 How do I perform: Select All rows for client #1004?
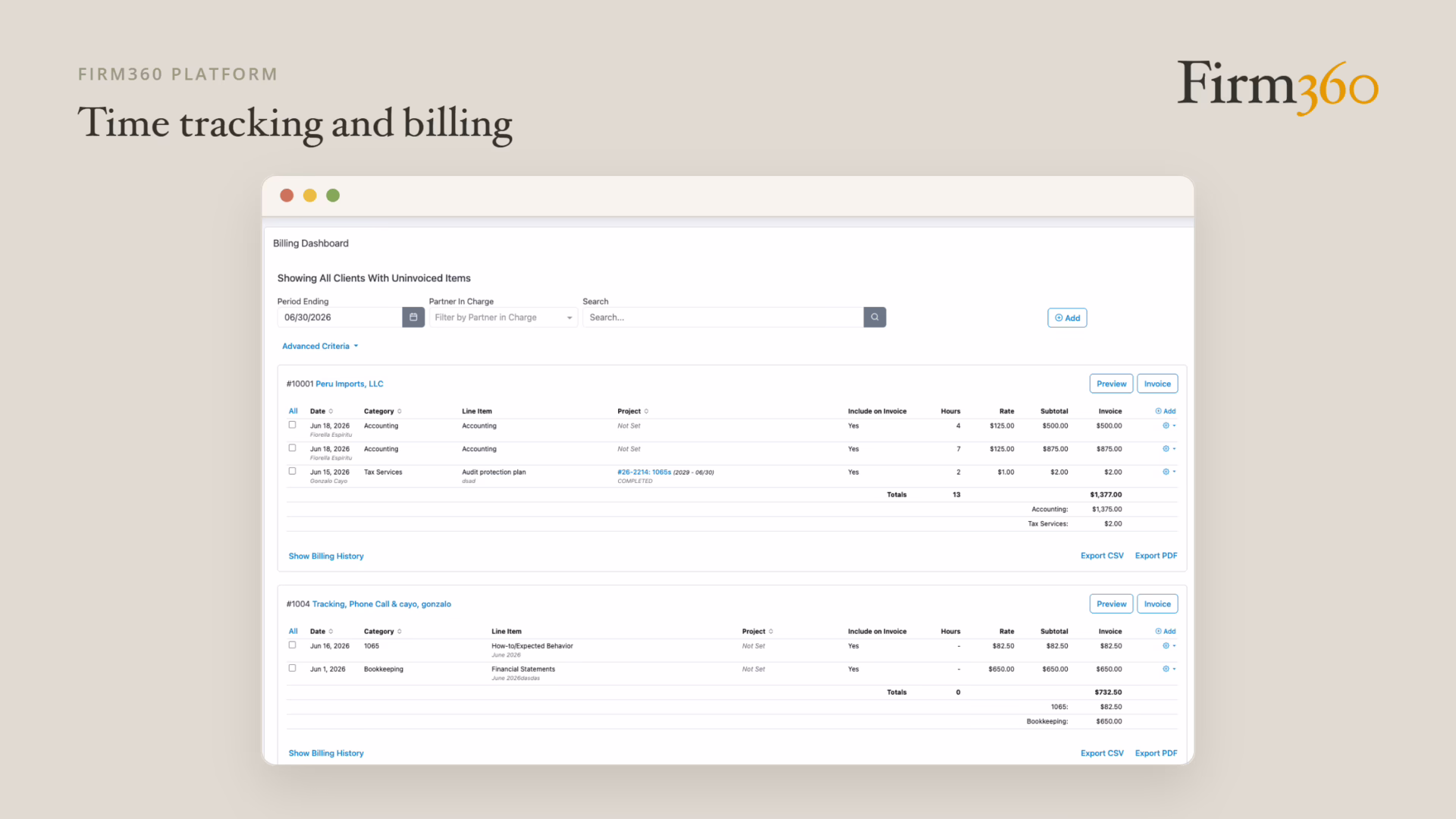pos(293,631)
